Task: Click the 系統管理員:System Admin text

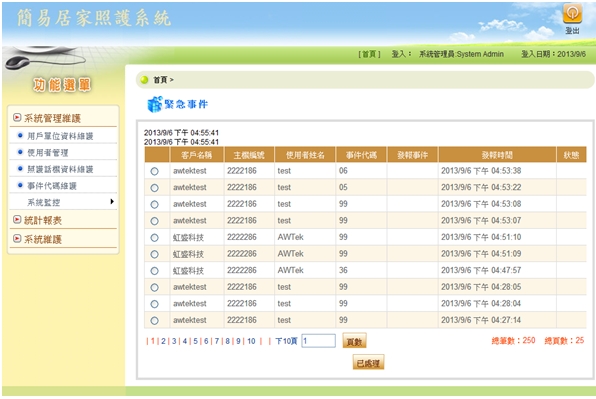Action: pyautogui.click(x=461, y=54)
